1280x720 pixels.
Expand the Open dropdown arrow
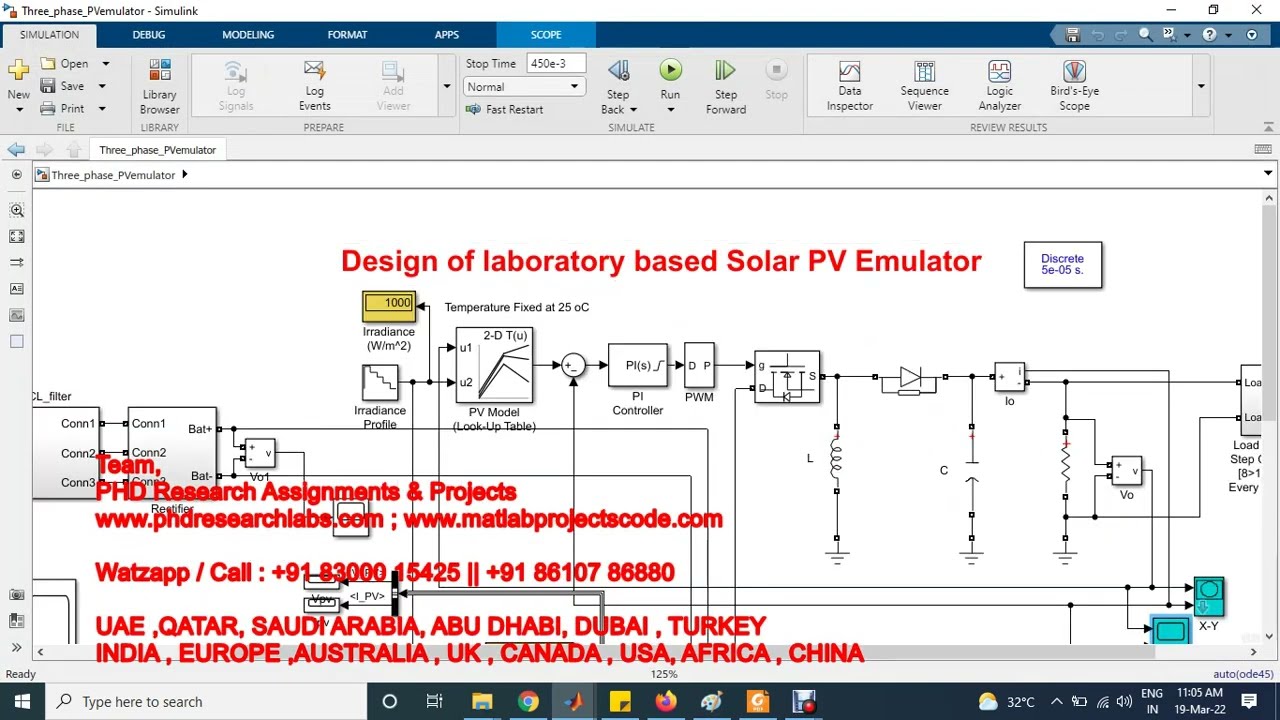pyautogui.click(x=105, y=64)
